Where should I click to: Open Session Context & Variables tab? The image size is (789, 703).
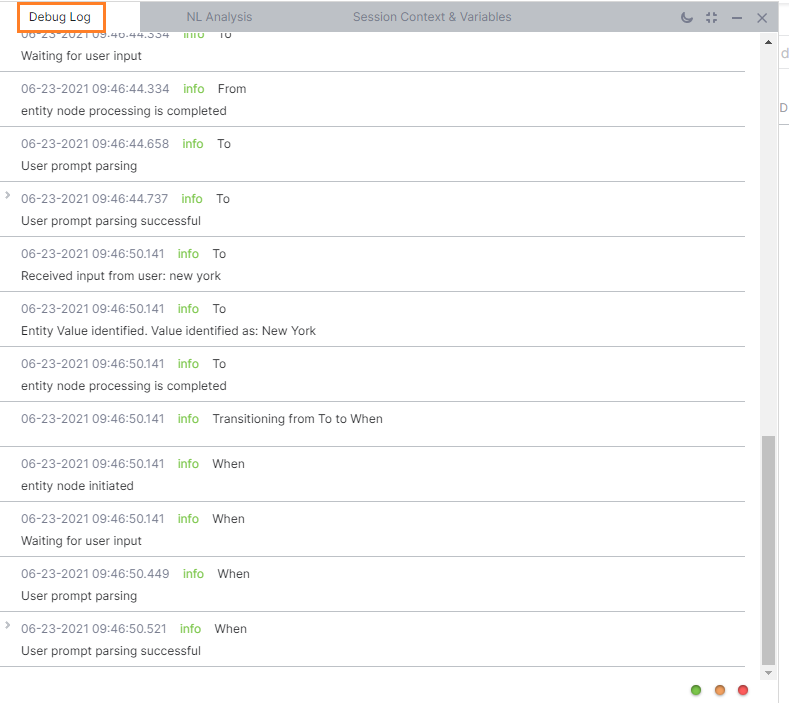pos(432,17)
